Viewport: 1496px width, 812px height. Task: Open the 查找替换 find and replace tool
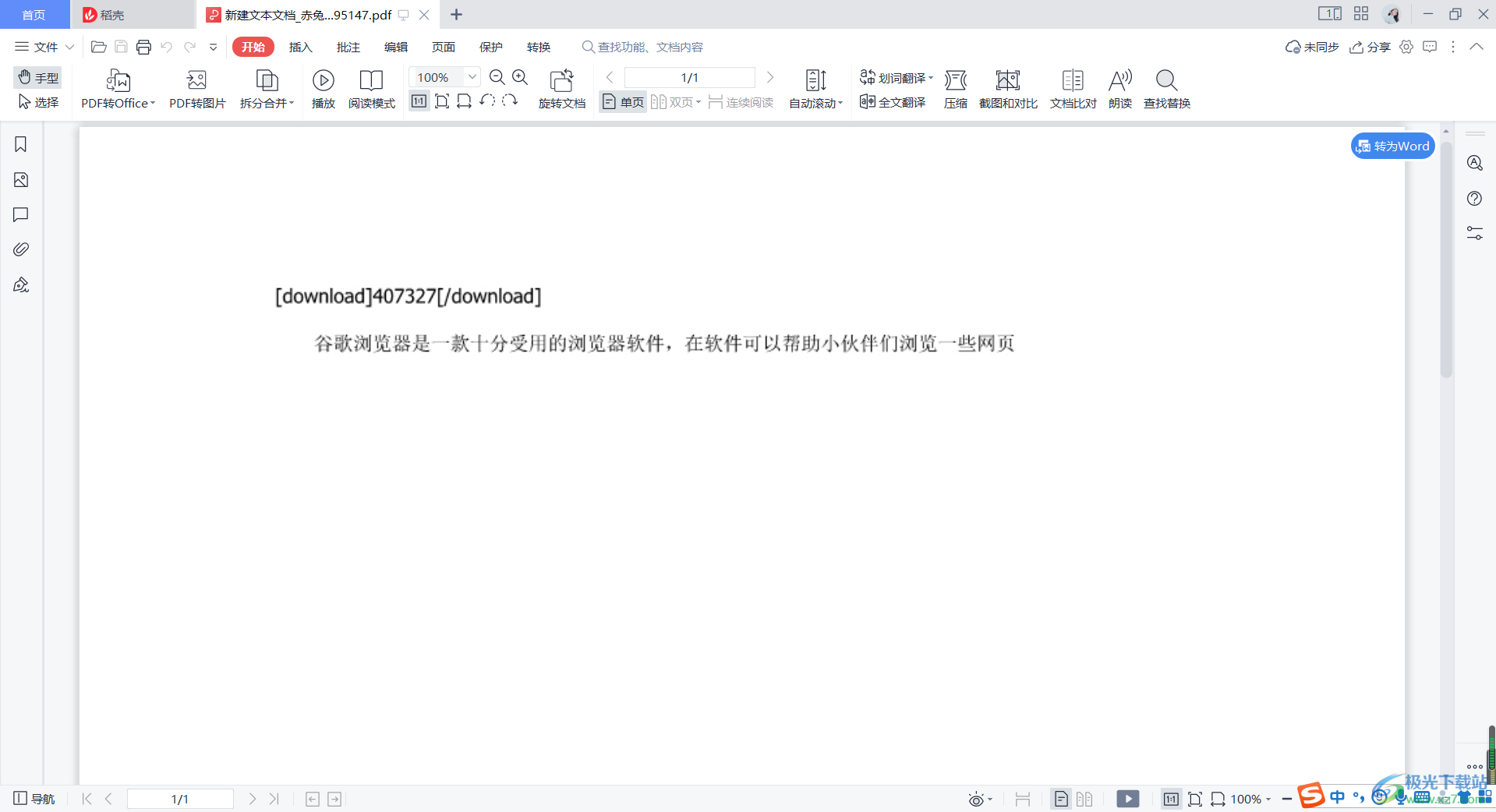coord(1167,89)
